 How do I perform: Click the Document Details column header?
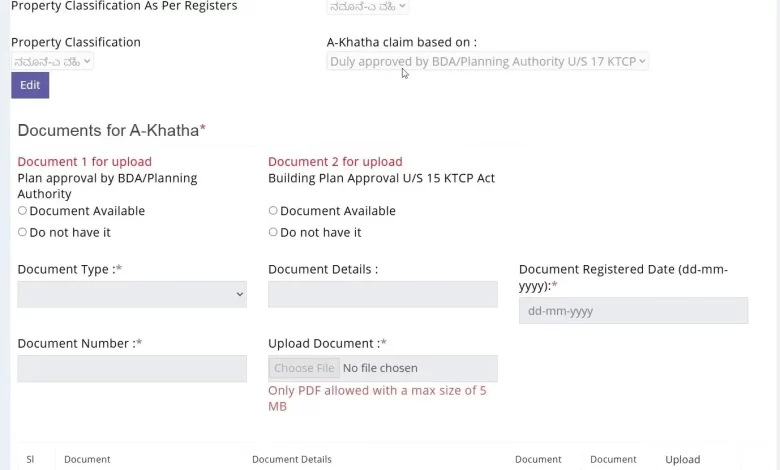pyautogui.click(x=292, y=460)
